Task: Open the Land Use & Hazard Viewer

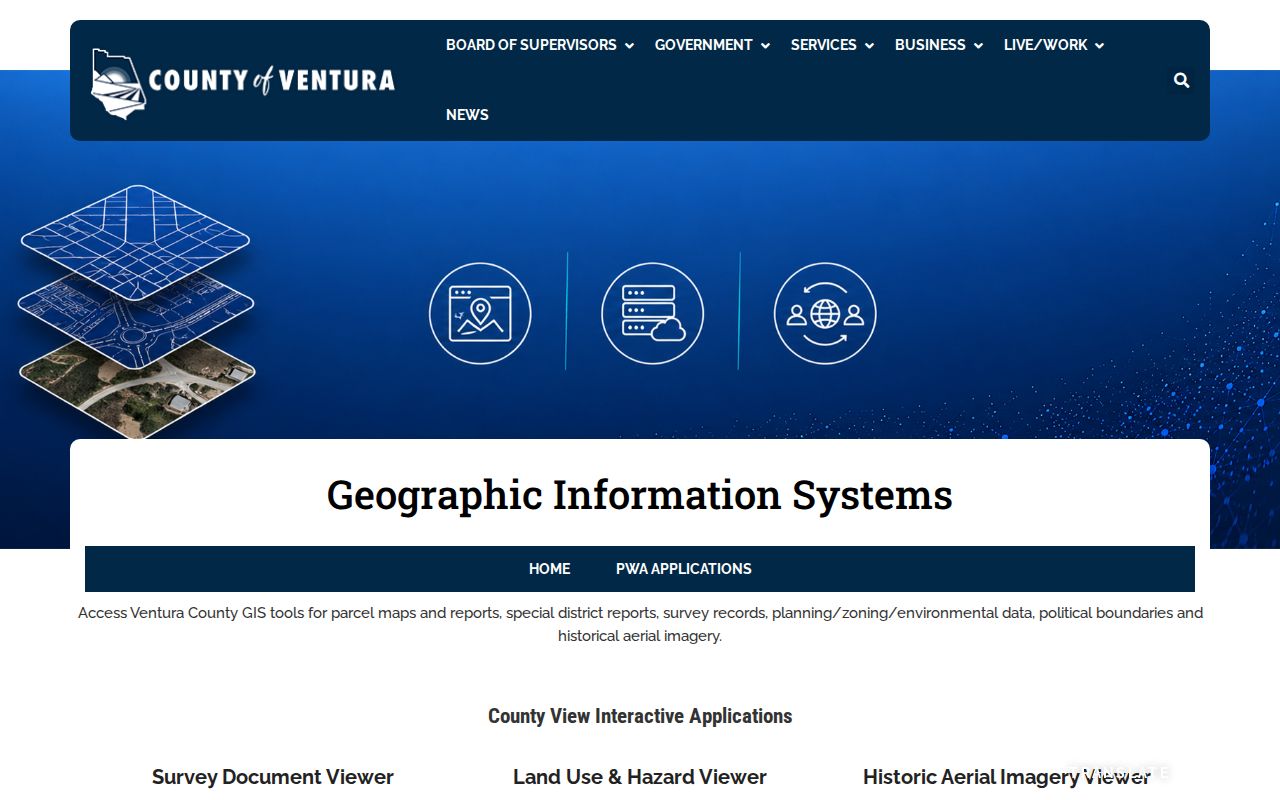Action: 640,777
